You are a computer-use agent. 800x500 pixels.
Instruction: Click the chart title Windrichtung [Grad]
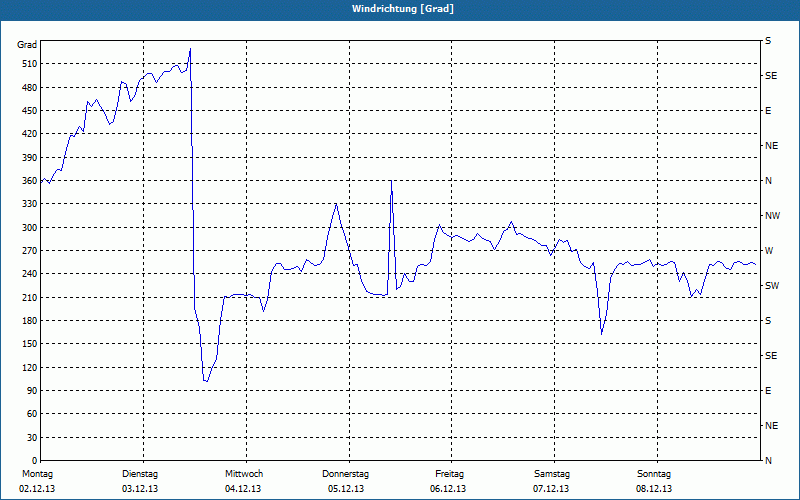click(403, 9)
